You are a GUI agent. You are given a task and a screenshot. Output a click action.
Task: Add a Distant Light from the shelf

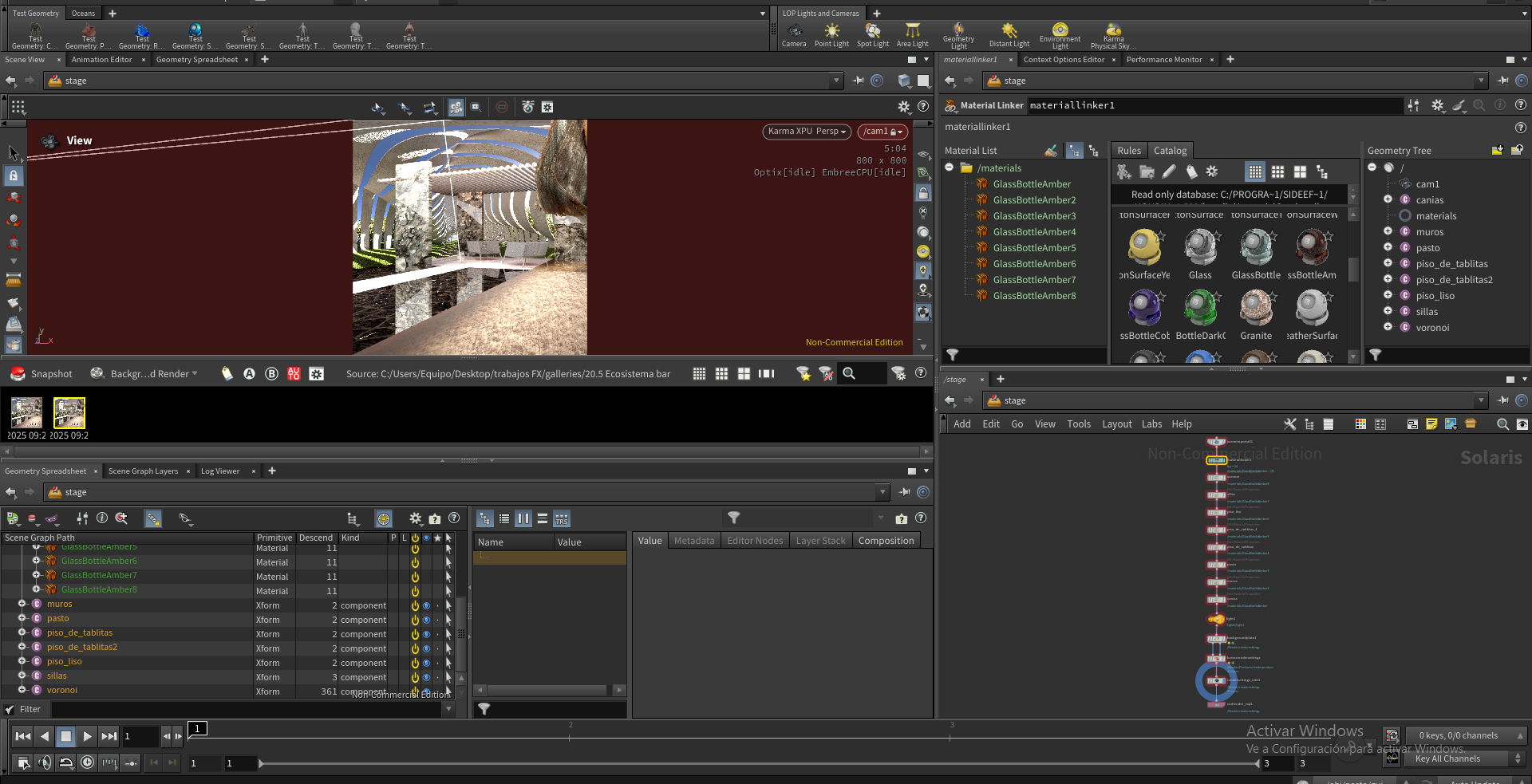point(1009,35)
